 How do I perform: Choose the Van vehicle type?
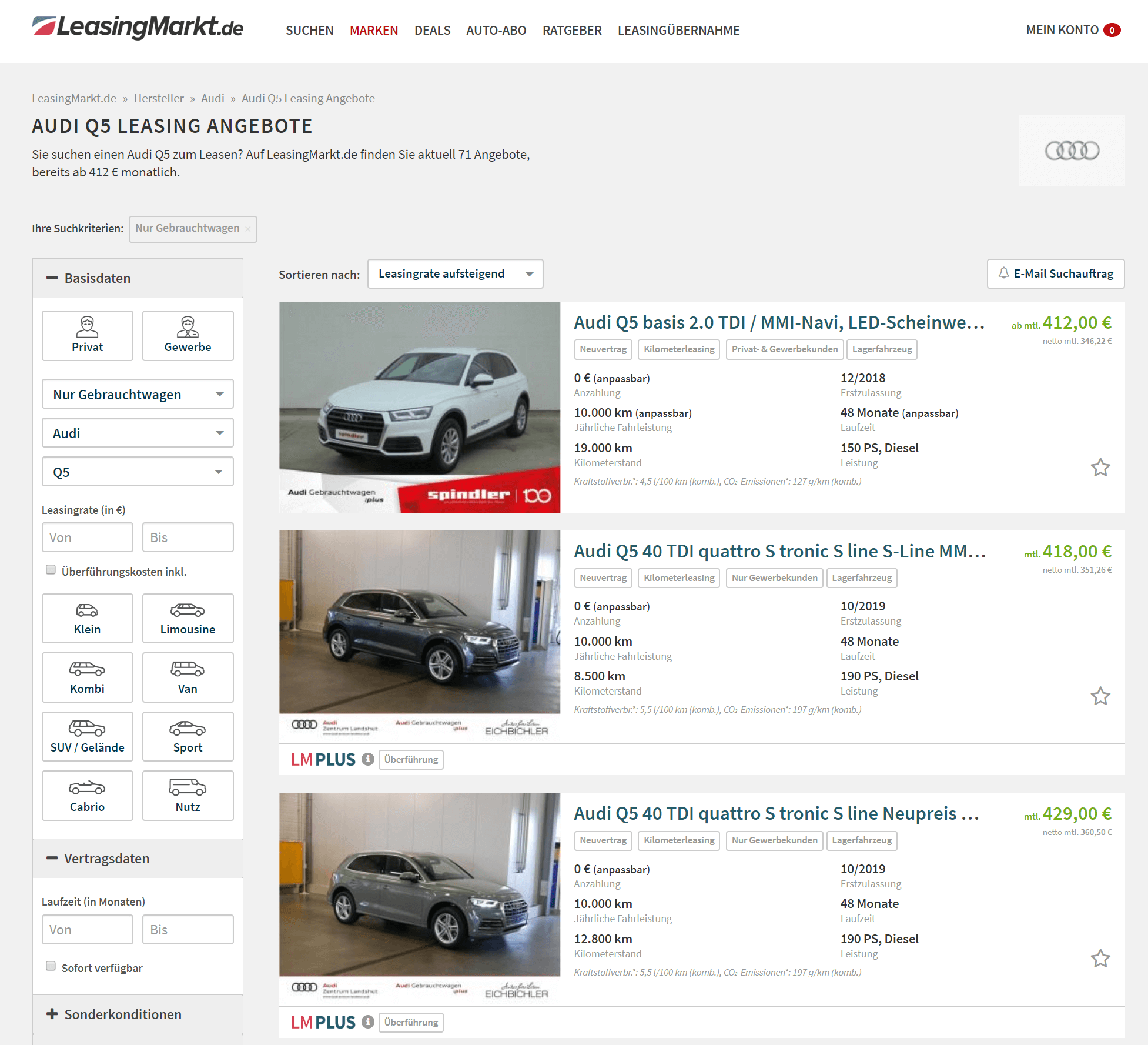pyautogui.click(x=188, y=677)
